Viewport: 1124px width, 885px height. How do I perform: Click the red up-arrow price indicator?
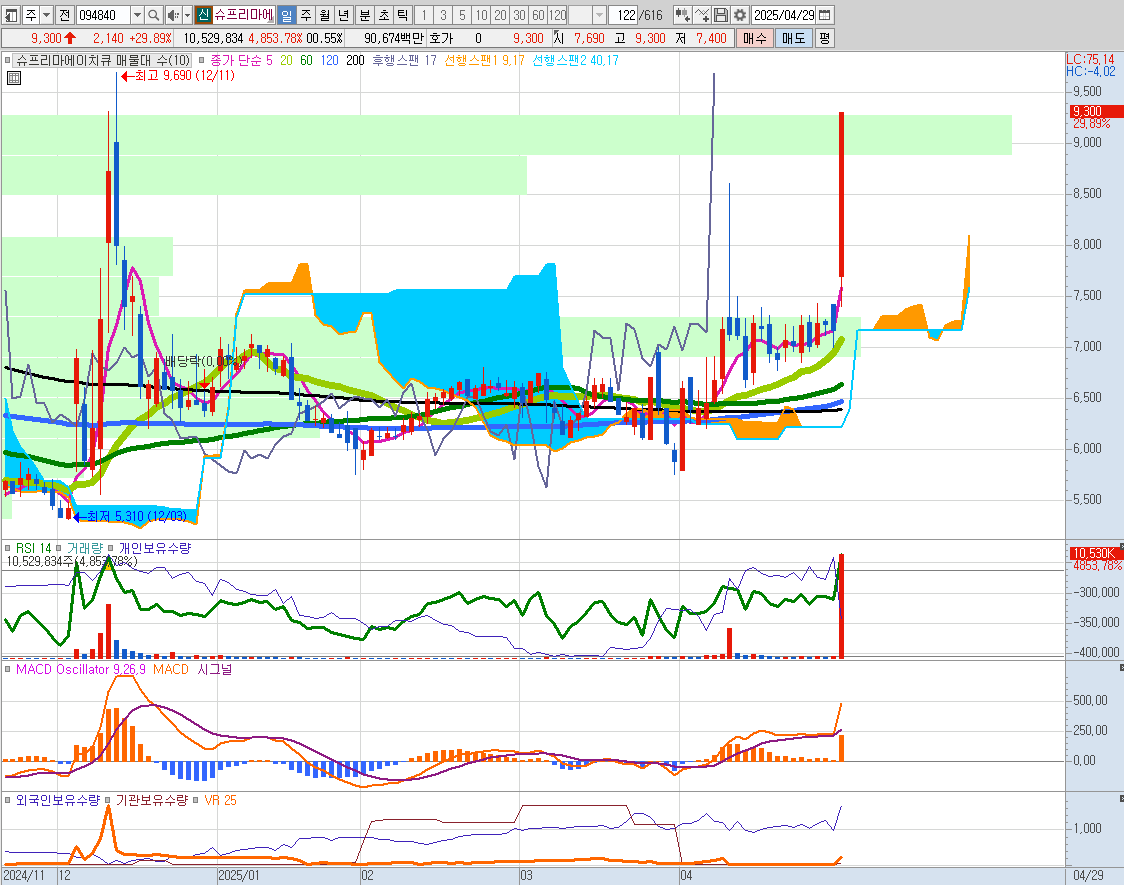pos(70,38)
